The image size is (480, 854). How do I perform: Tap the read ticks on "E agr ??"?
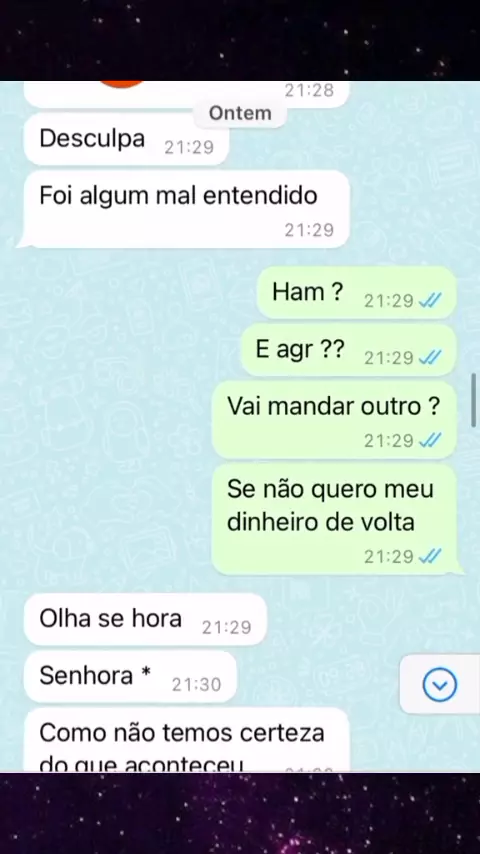coord(430,357)
